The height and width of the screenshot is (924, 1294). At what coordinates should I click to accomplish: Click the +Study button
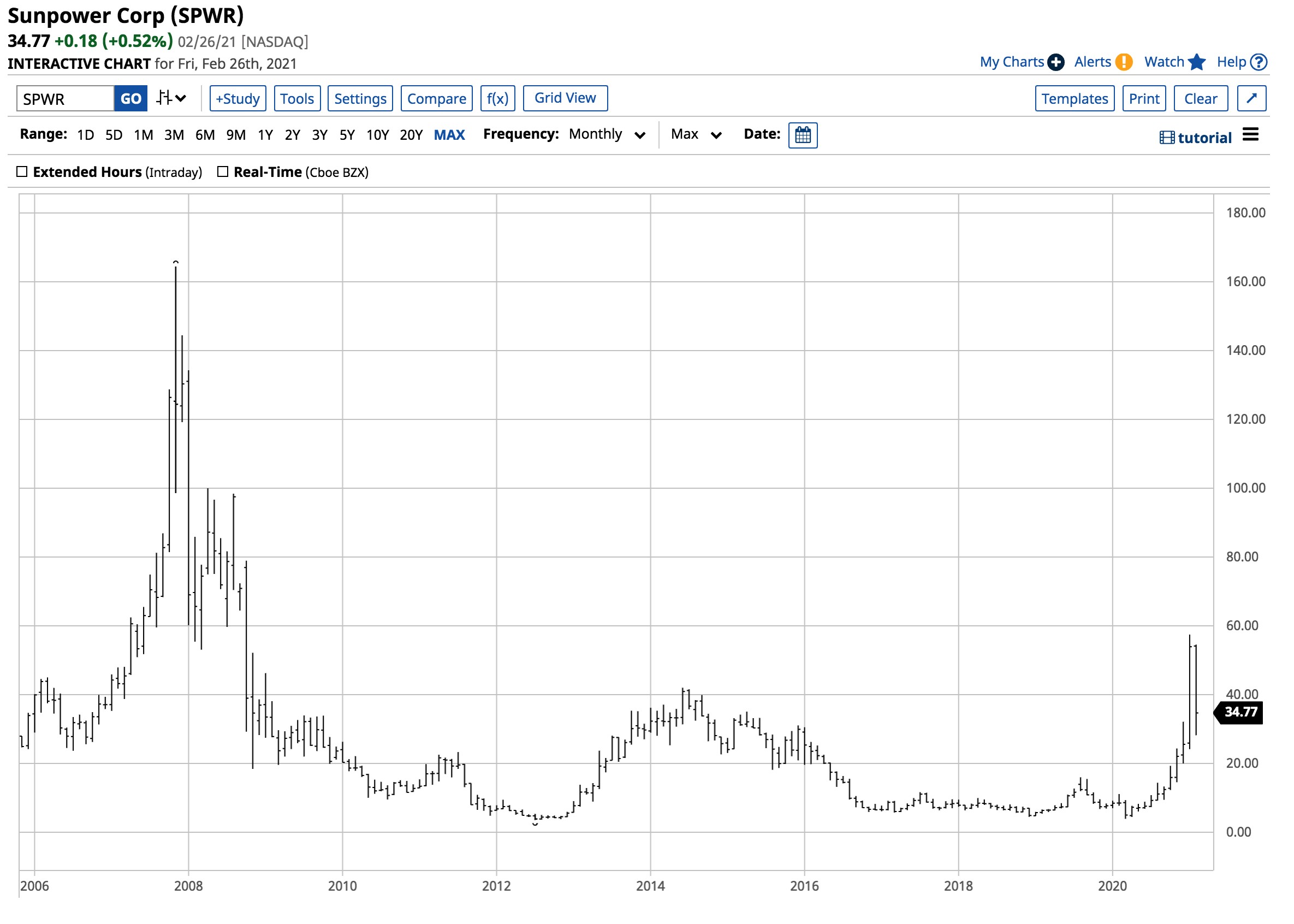237,98
